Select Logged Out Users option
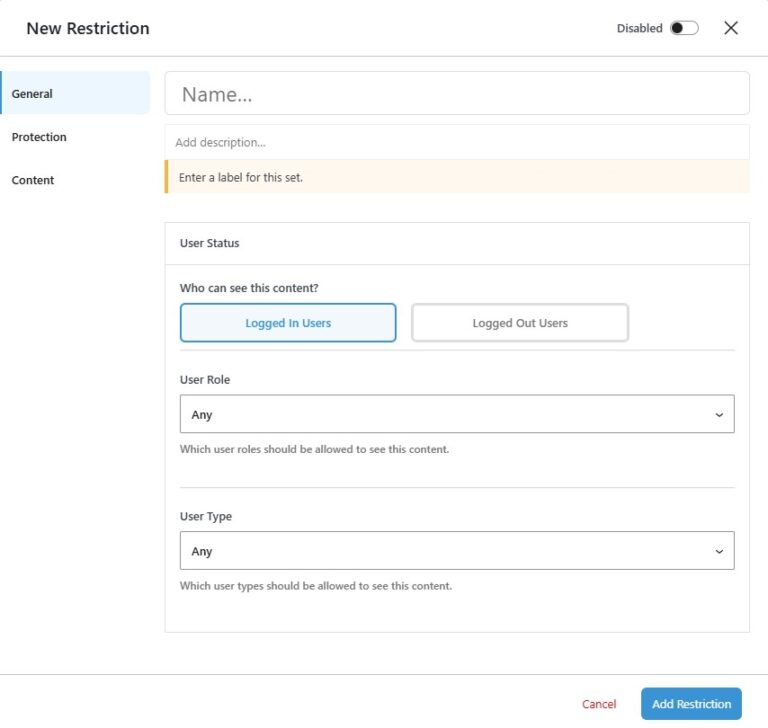Screen dimensions: 768x728 pos(520,323)
